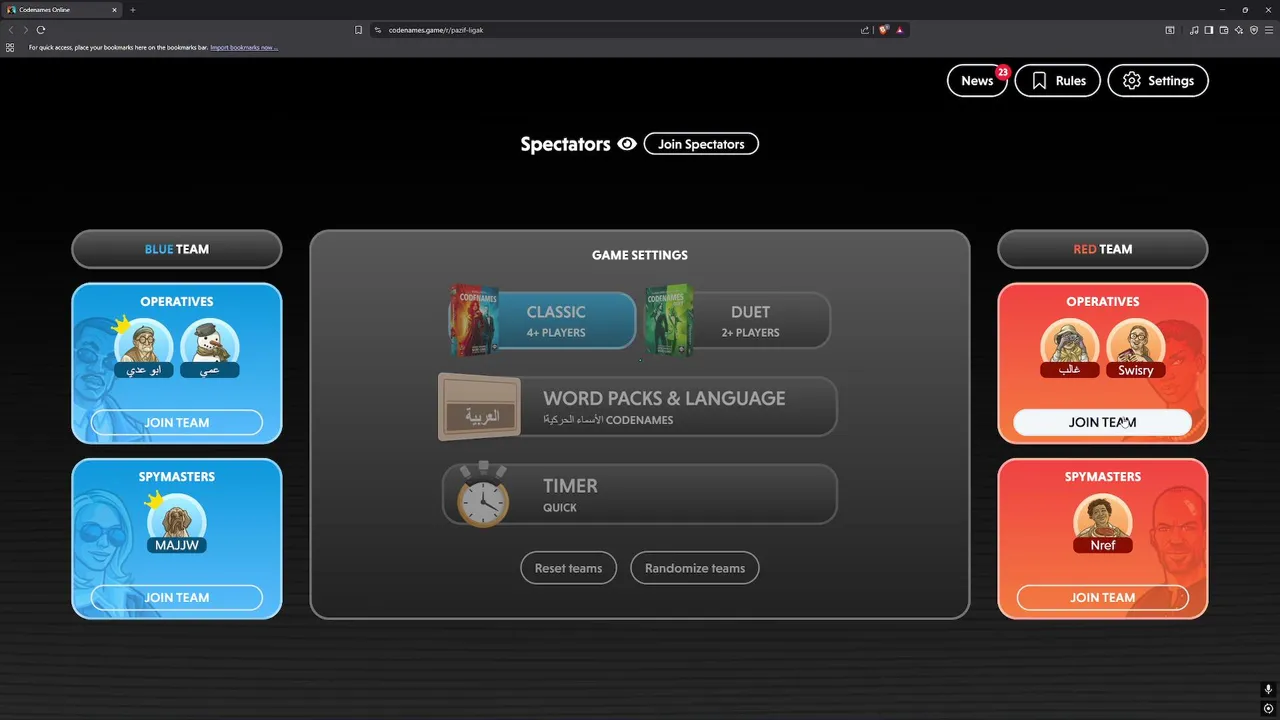View site information icon in address bar
Viewport: 1280px width, 720px height.
[378, 30]
